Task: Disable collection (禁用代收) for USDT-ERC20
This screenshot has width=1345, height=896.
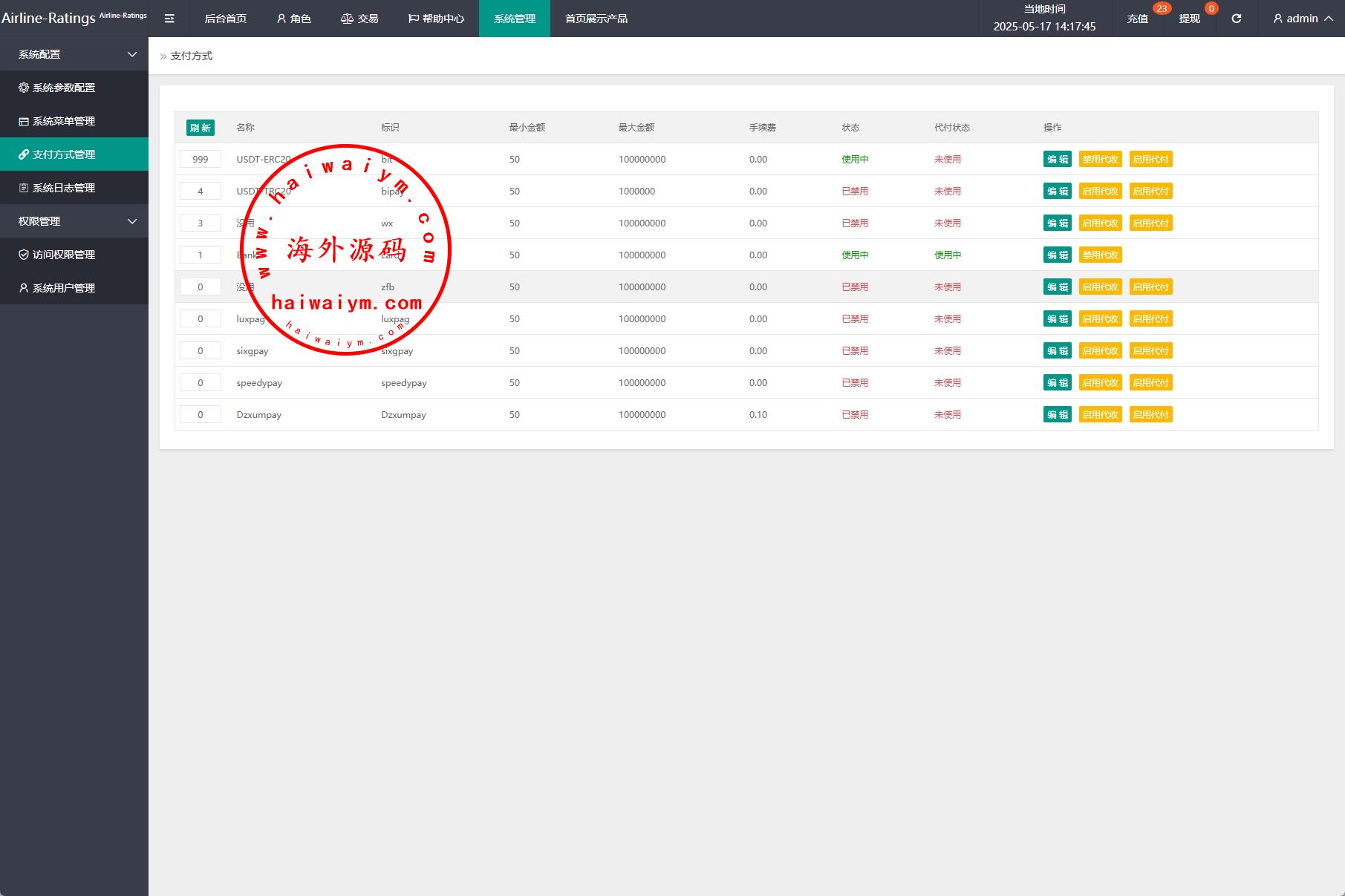Action: [1100, 159]
